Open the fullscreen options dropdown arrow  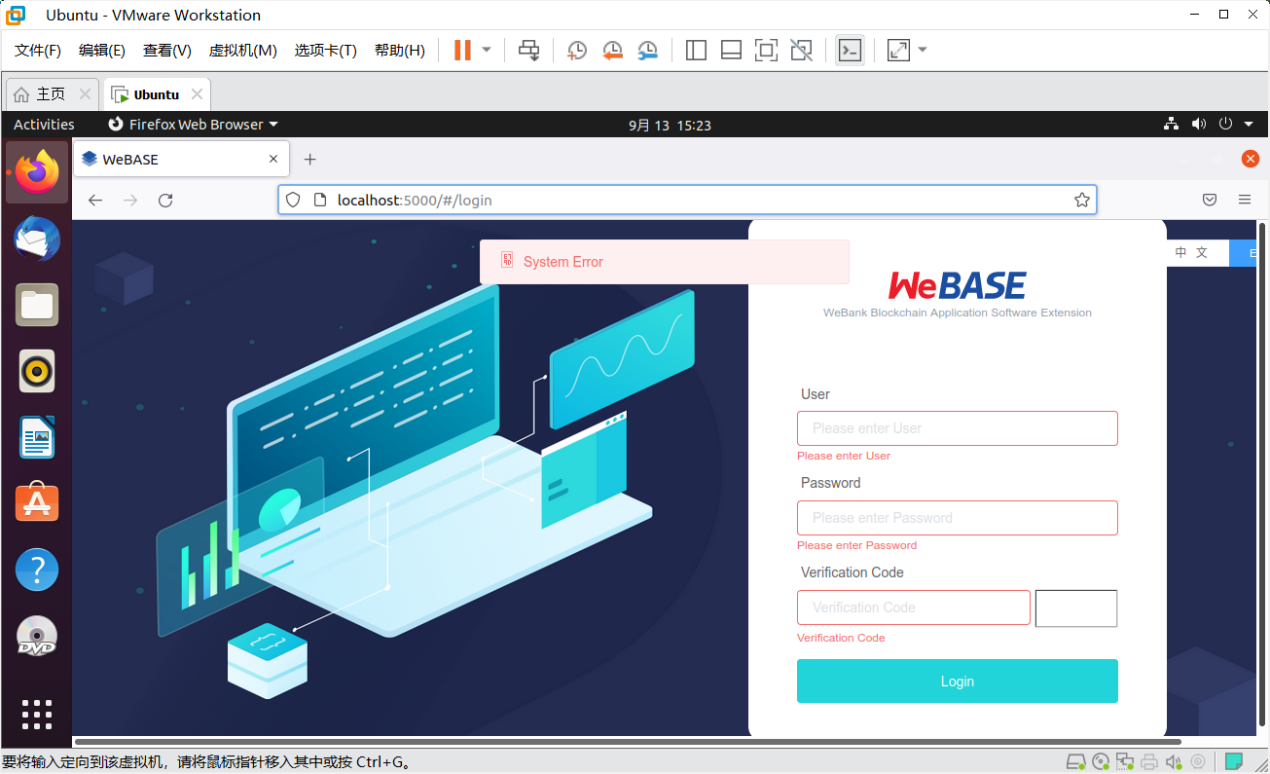920,50
